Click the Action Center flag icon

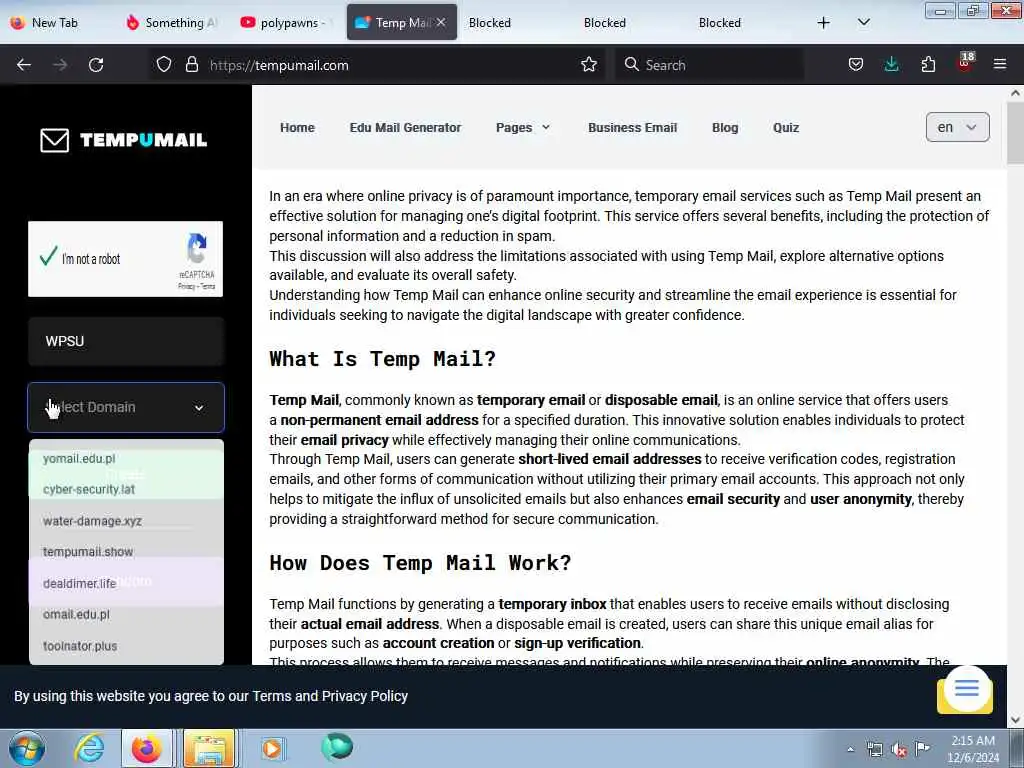(x=923, y=748)
